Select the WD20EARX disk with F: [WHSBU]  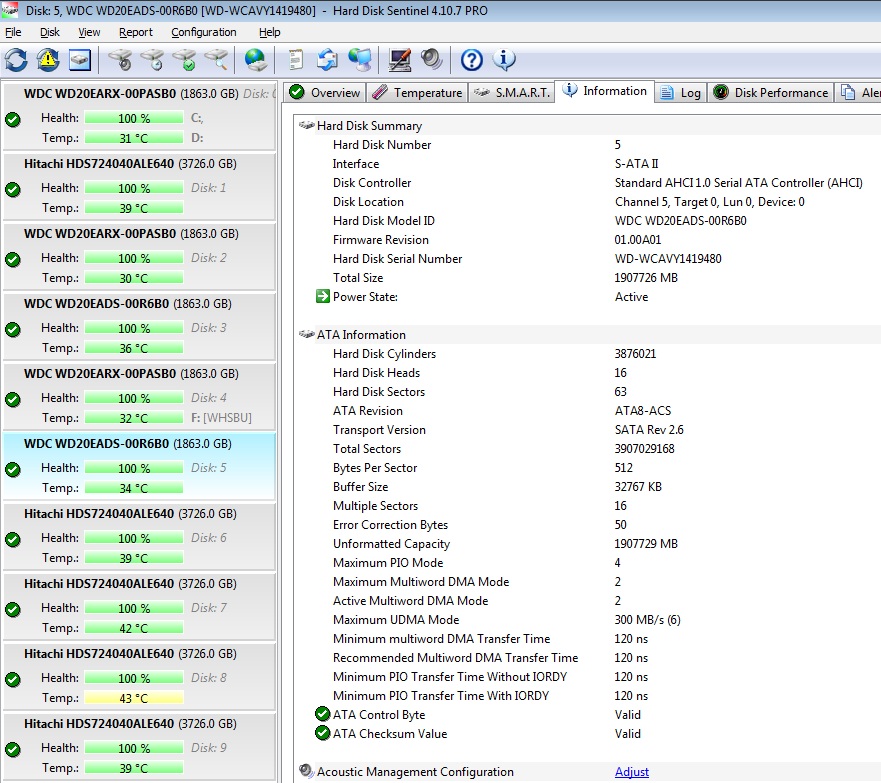pos(139,397)
